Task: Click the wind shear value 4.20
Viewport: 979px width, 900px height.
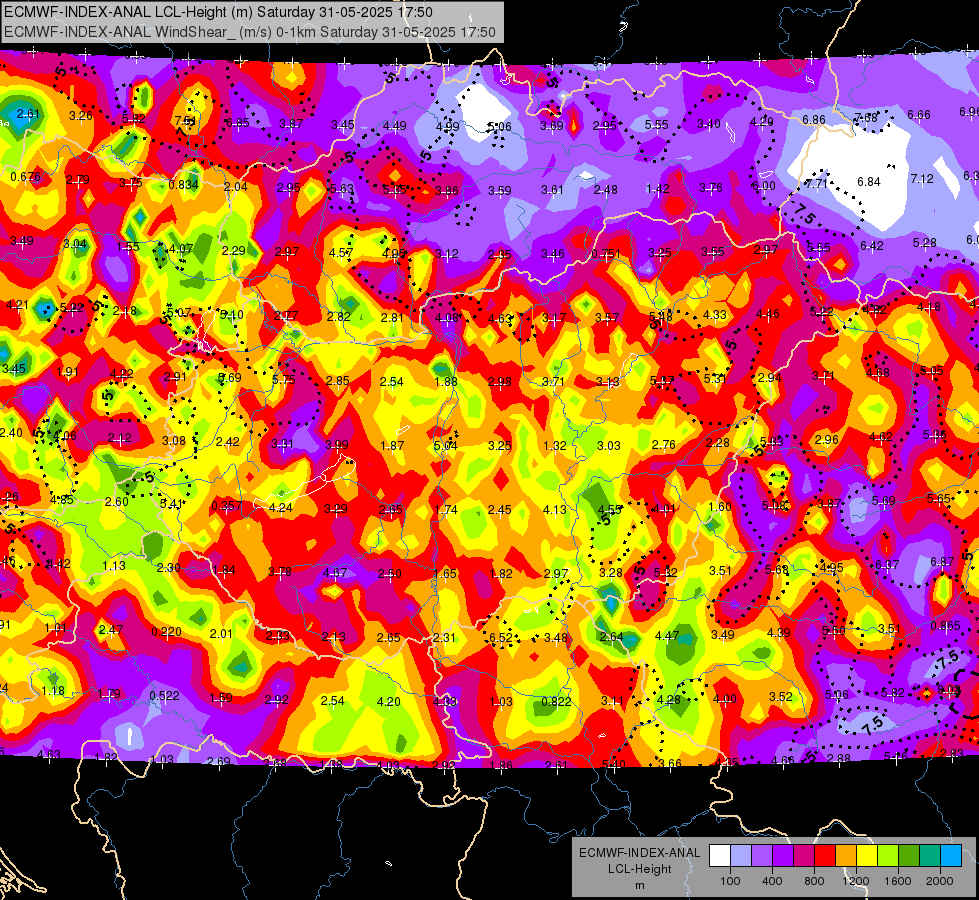Action: pos(388,701)
